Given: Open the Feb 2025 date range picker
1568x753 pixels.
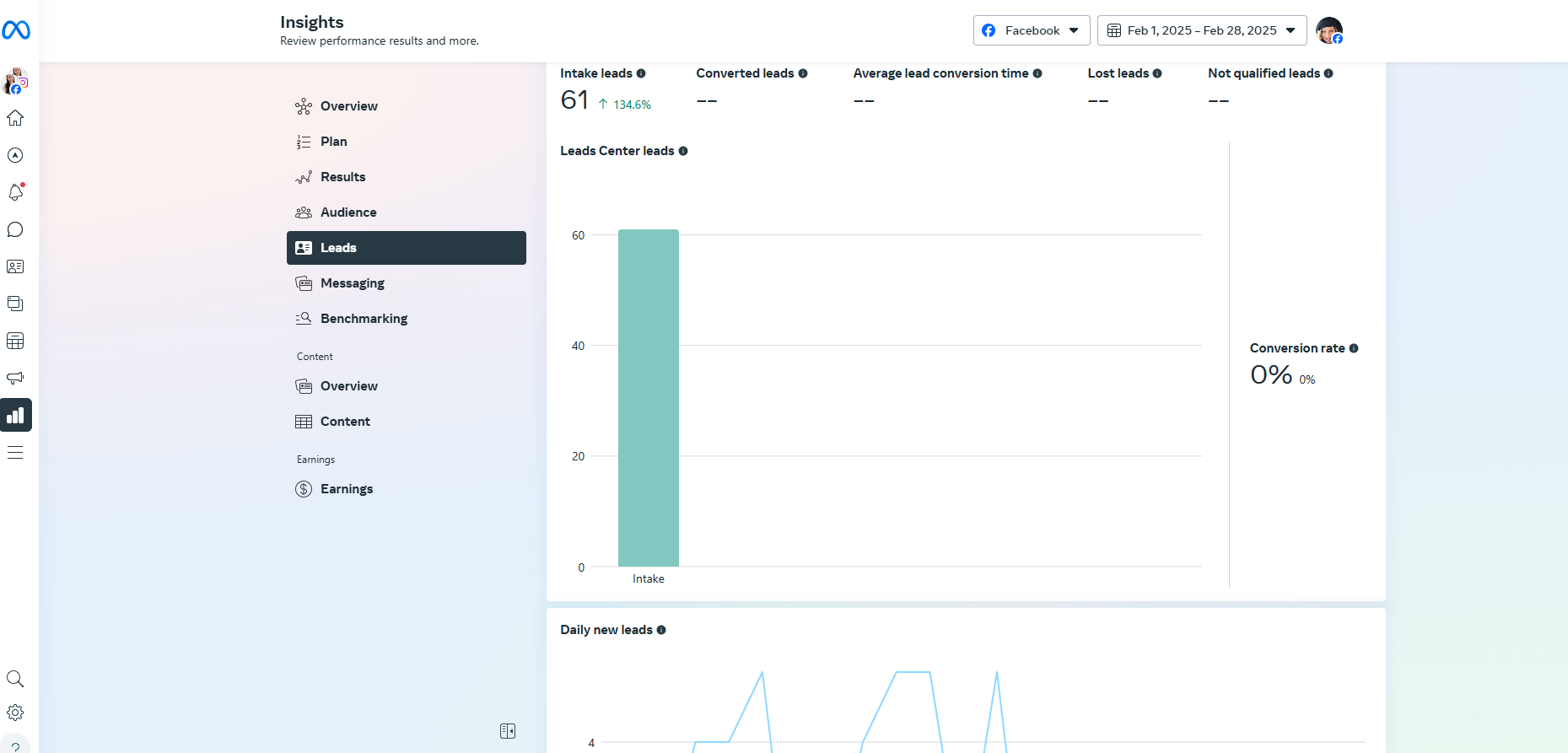Looking at the screenshot, I should pyautogui.click(x=1201, y=30).
